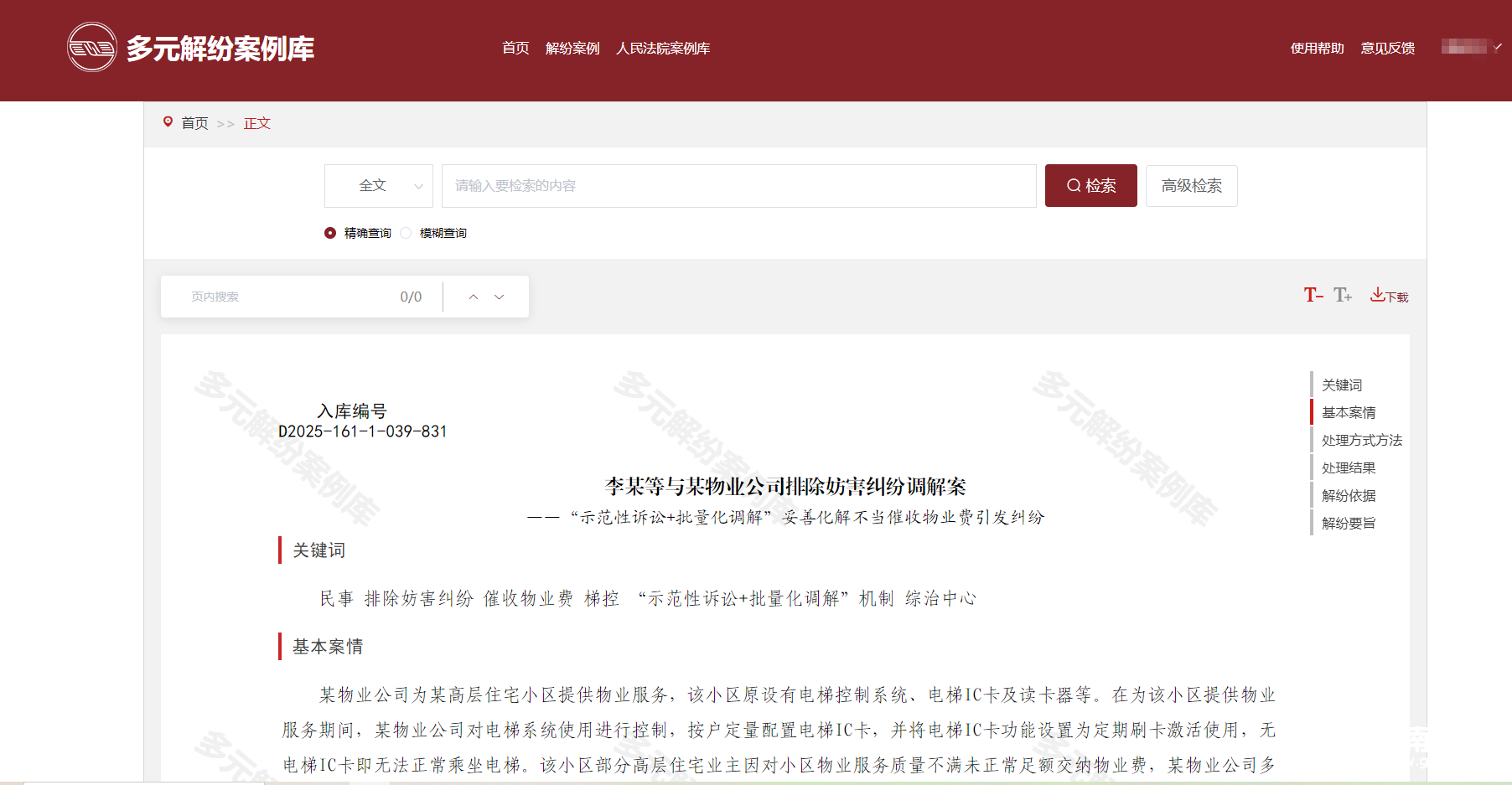
Task: Decrease font size with T- icon
Action: (x=1313, y=295)
